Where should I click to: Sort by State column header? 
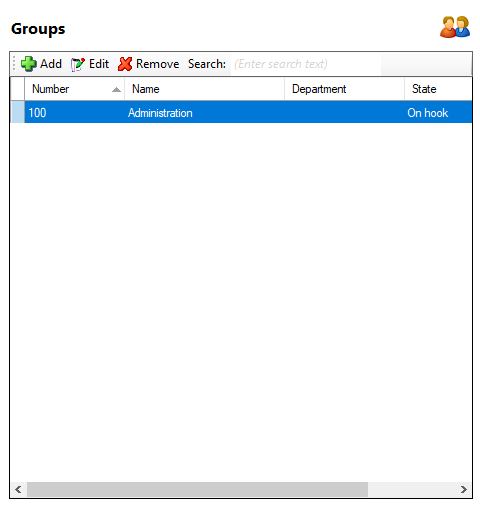click(438, 89)
